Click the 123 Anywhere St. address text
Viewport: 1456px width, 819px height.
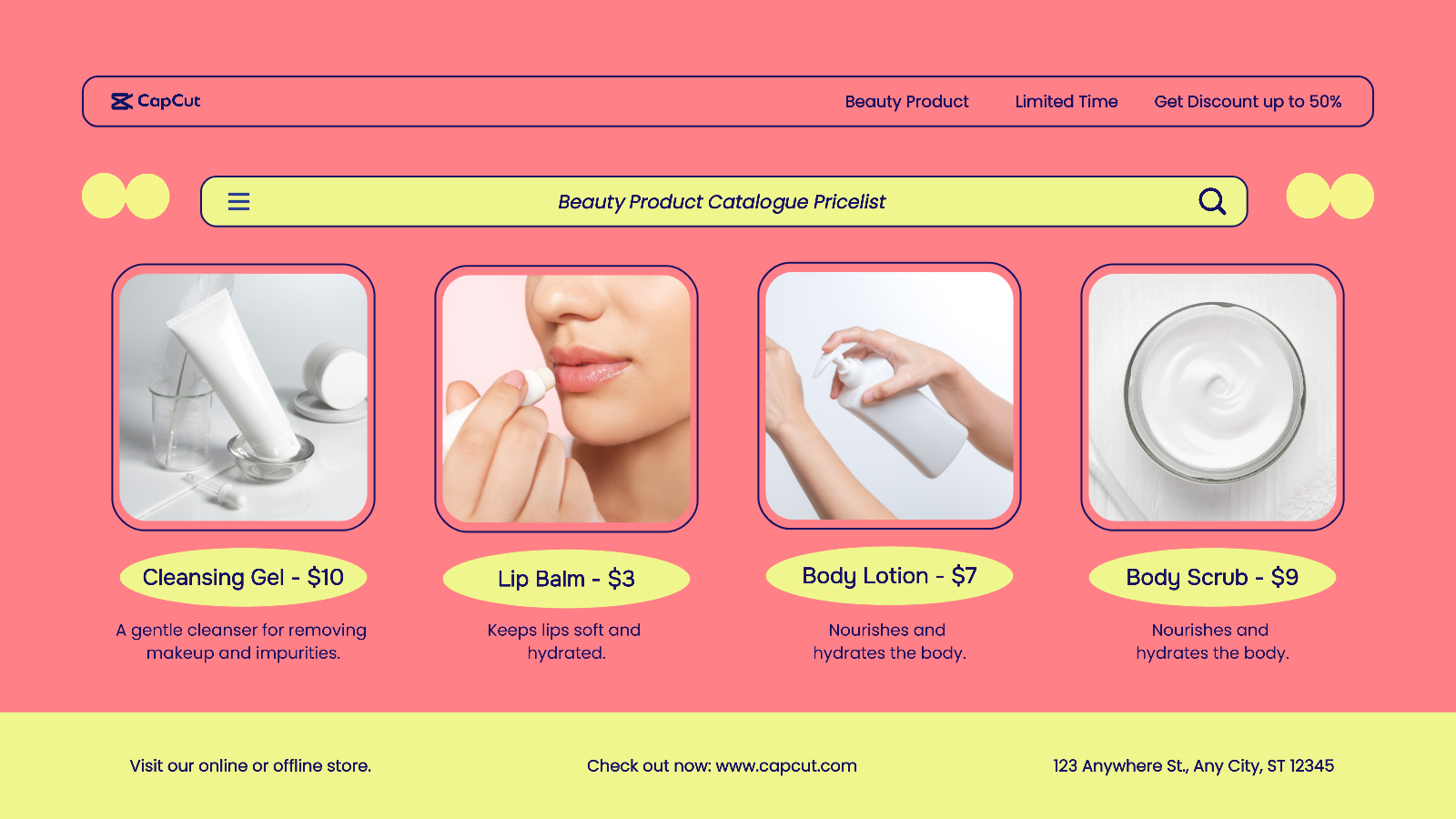1193,766
